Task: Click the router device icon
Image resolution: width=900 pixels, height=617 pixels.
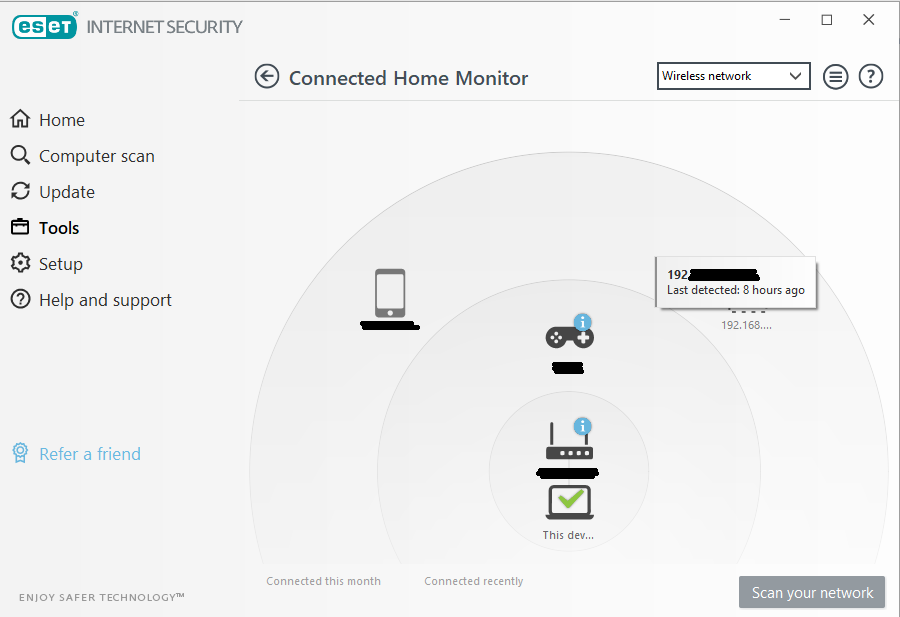Action: tap(569, 441)
